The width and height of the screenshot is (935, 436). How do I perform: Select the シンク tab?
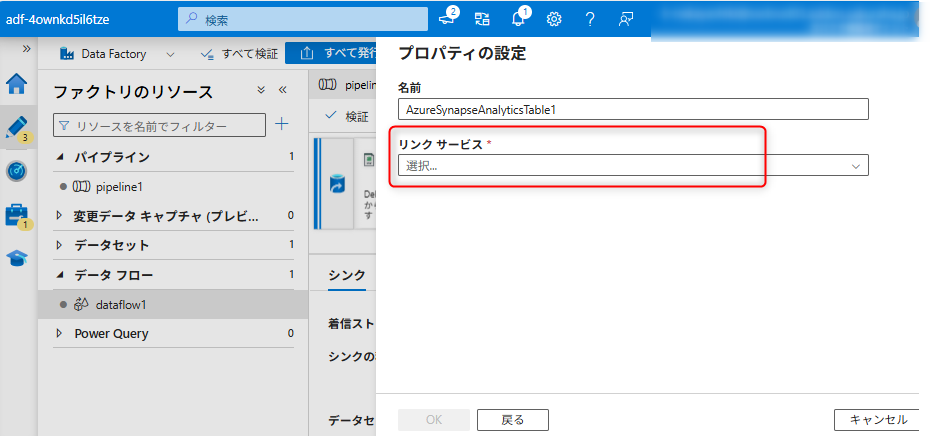point(346,276)
